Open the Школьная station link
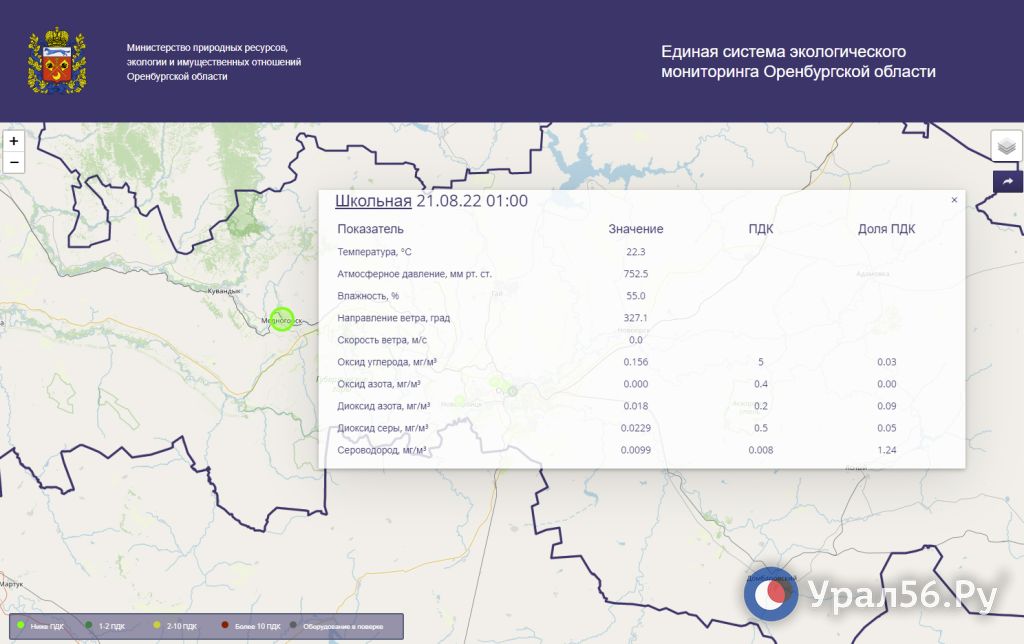Viewport: 1024px width, 644px height. coord(373,201)
